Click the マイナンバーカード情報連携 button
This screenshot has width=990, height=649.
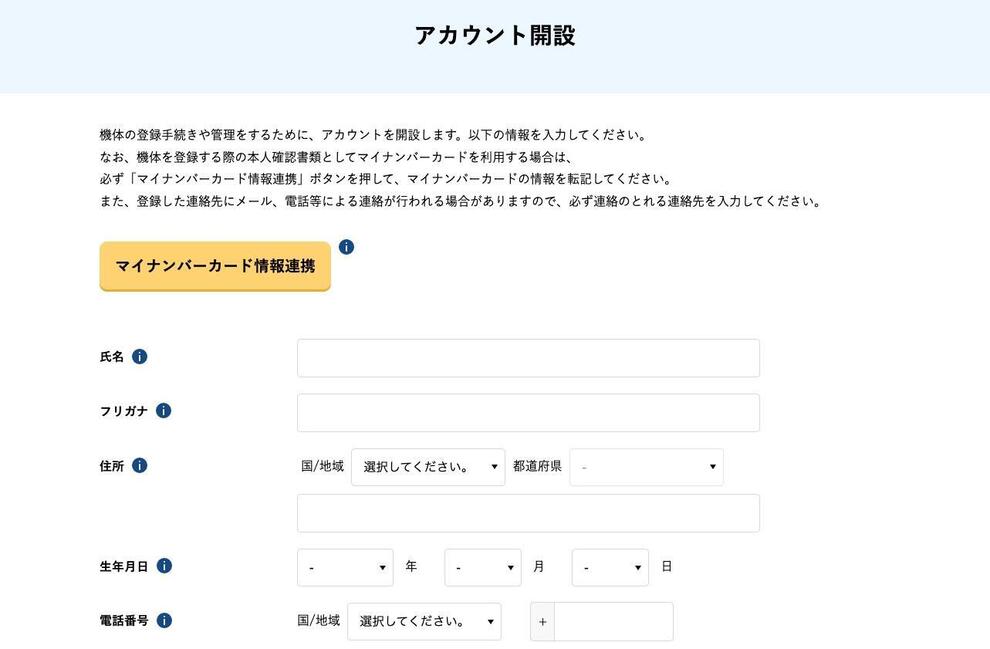click(x=215, y=266)
